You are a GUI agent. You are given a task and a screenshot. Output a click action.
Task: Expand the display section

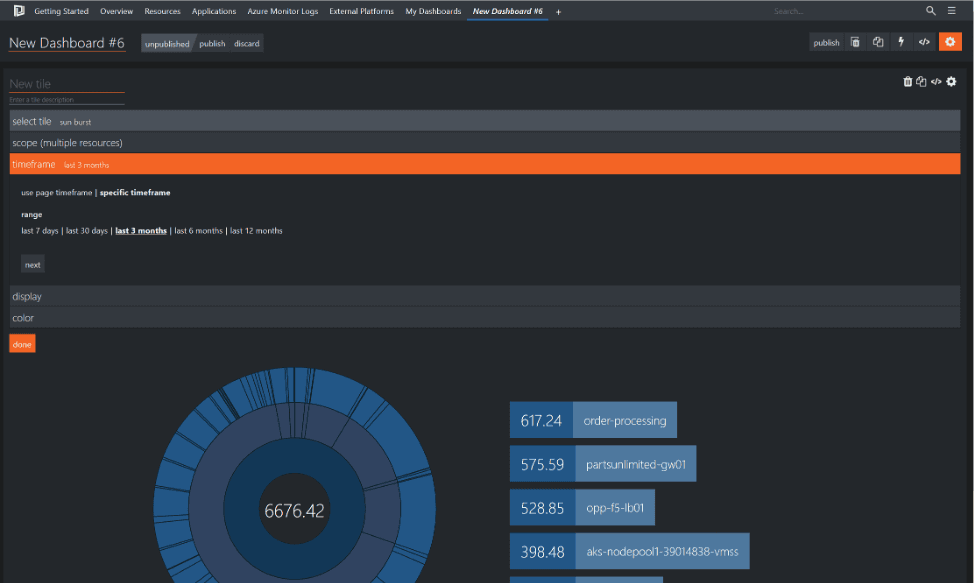click(x=485, y=296)
